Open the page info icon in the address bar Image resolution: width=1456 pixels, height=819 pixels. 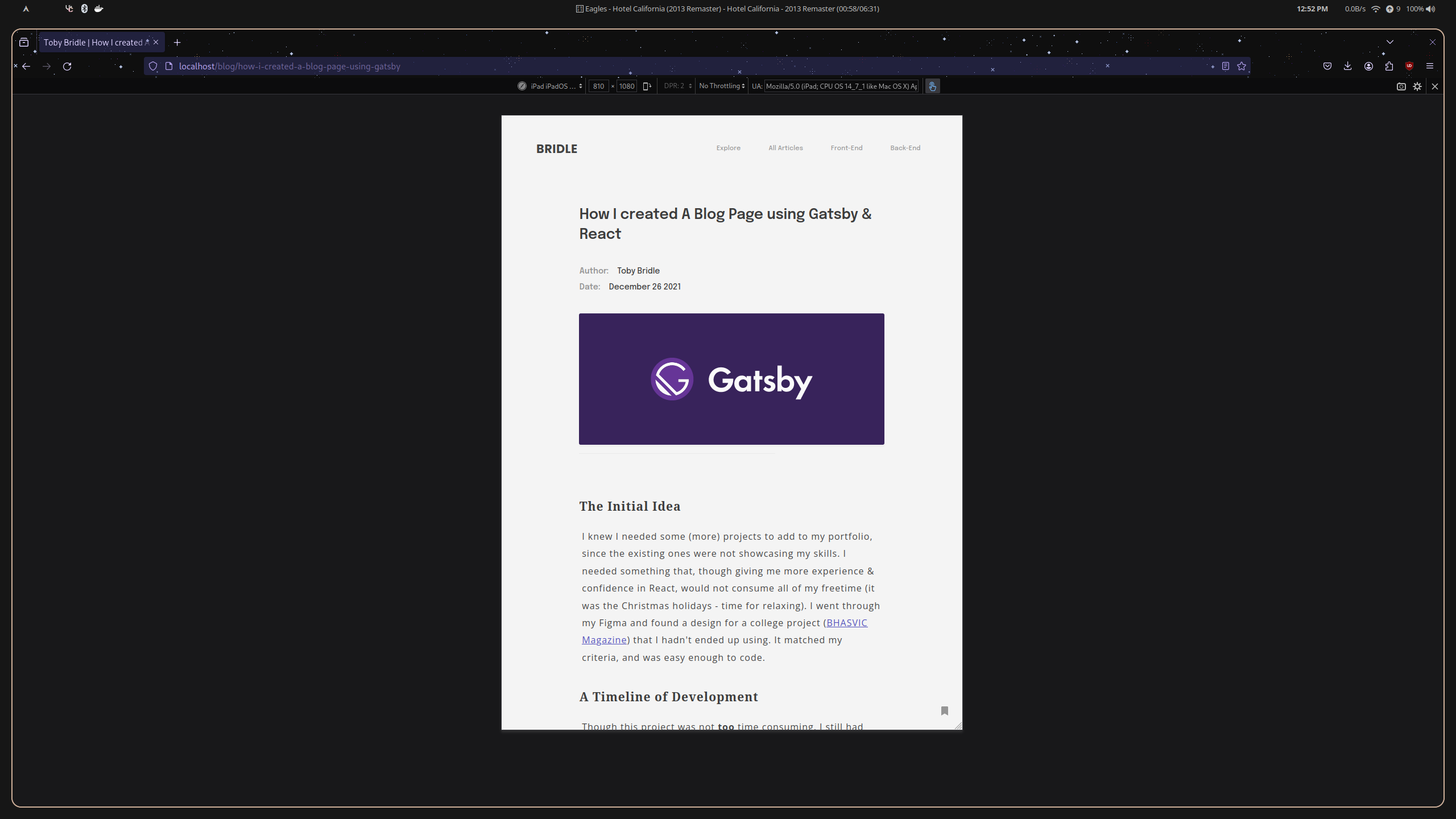[x=169, y=67]
